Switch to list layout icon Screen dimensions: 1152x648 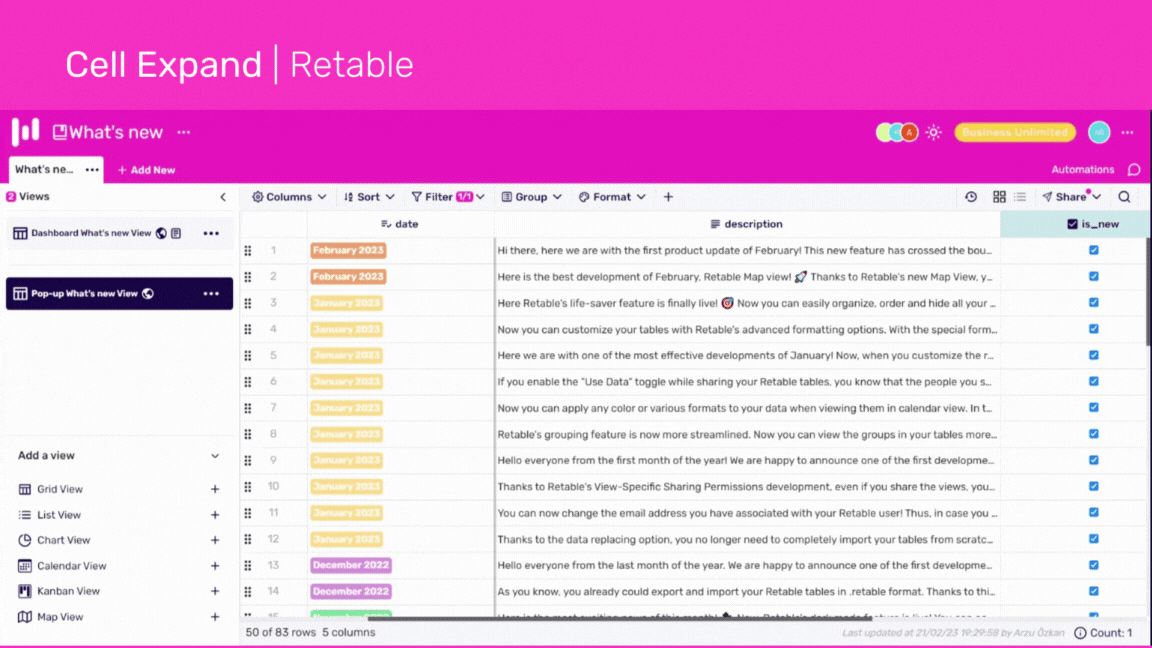1020,197
